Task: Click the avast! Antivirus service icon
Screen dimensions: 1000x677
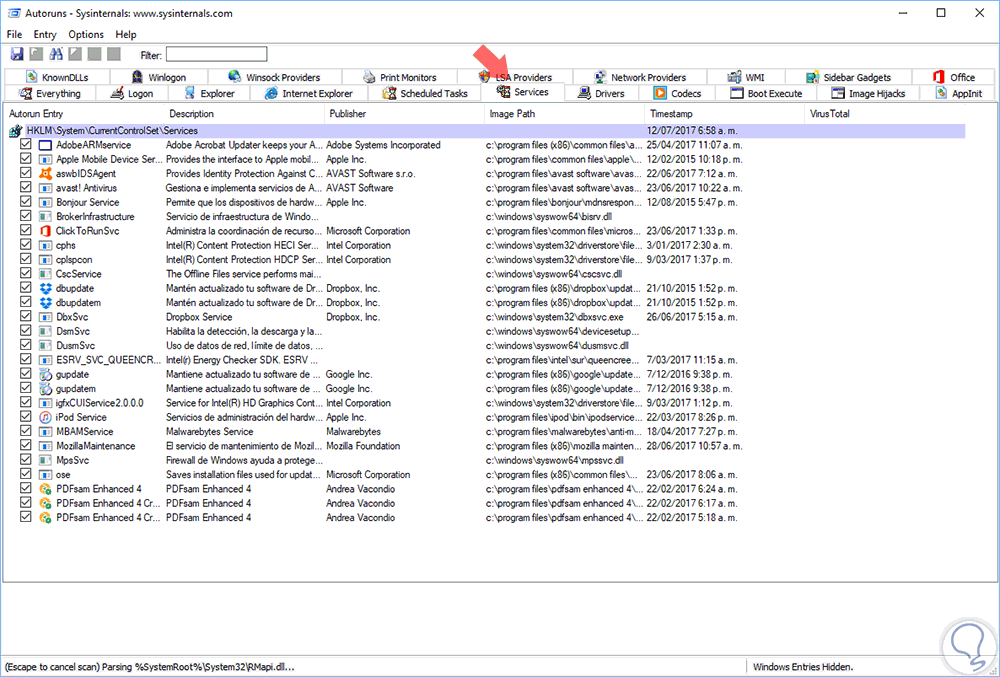Action: 45,188
